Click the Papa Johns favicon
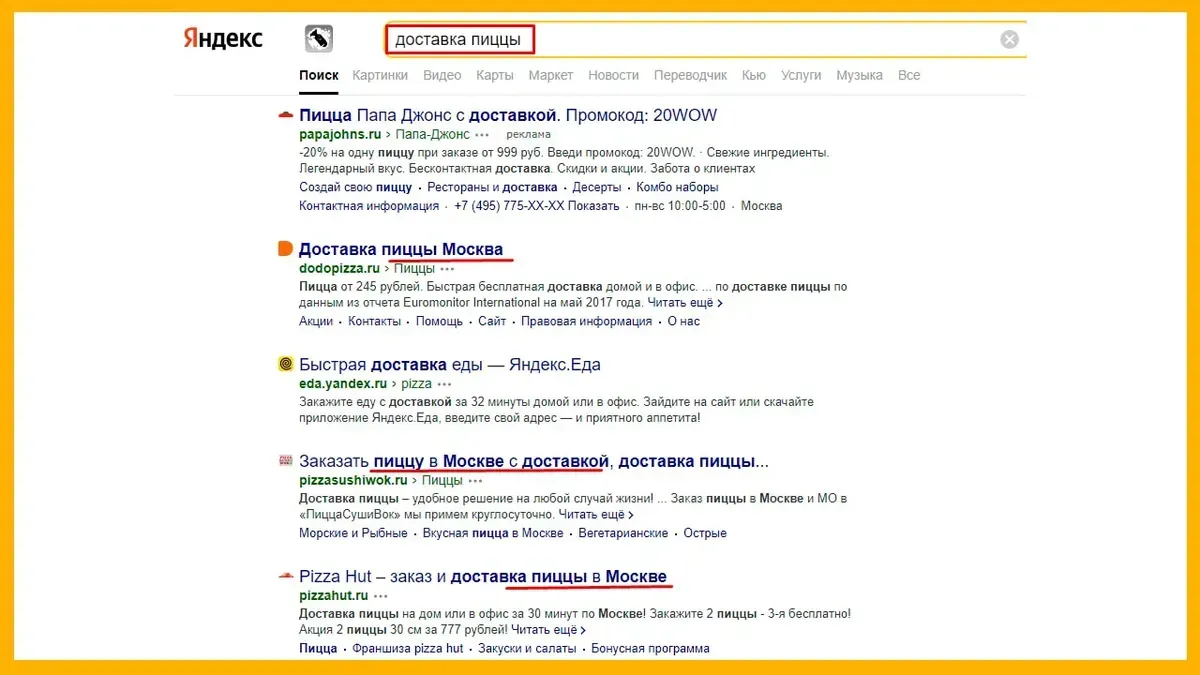This screenshot has height=675, width=1200. pyautogui.click(x=285, y=115)
